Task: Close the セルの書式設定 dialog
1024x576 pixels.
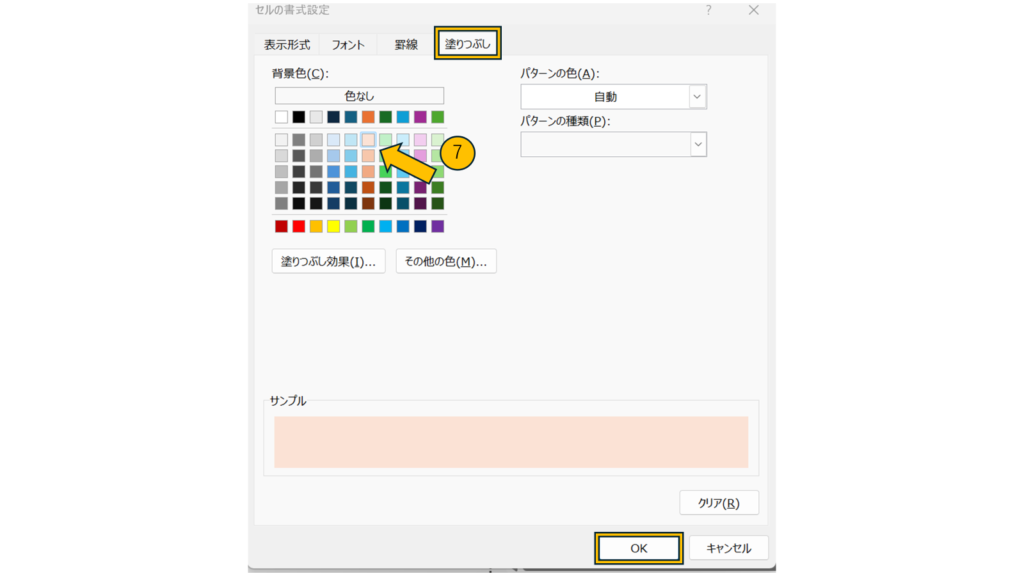Action: (x=754, y=10)
